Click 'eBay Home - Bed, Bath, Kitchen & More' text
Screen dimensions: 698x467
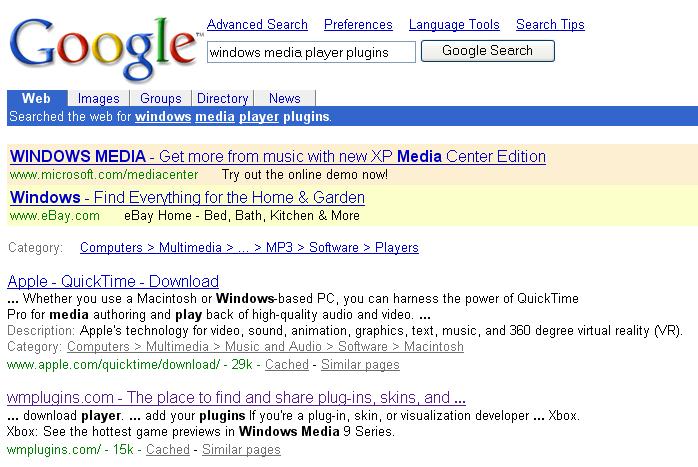point(242,215)
